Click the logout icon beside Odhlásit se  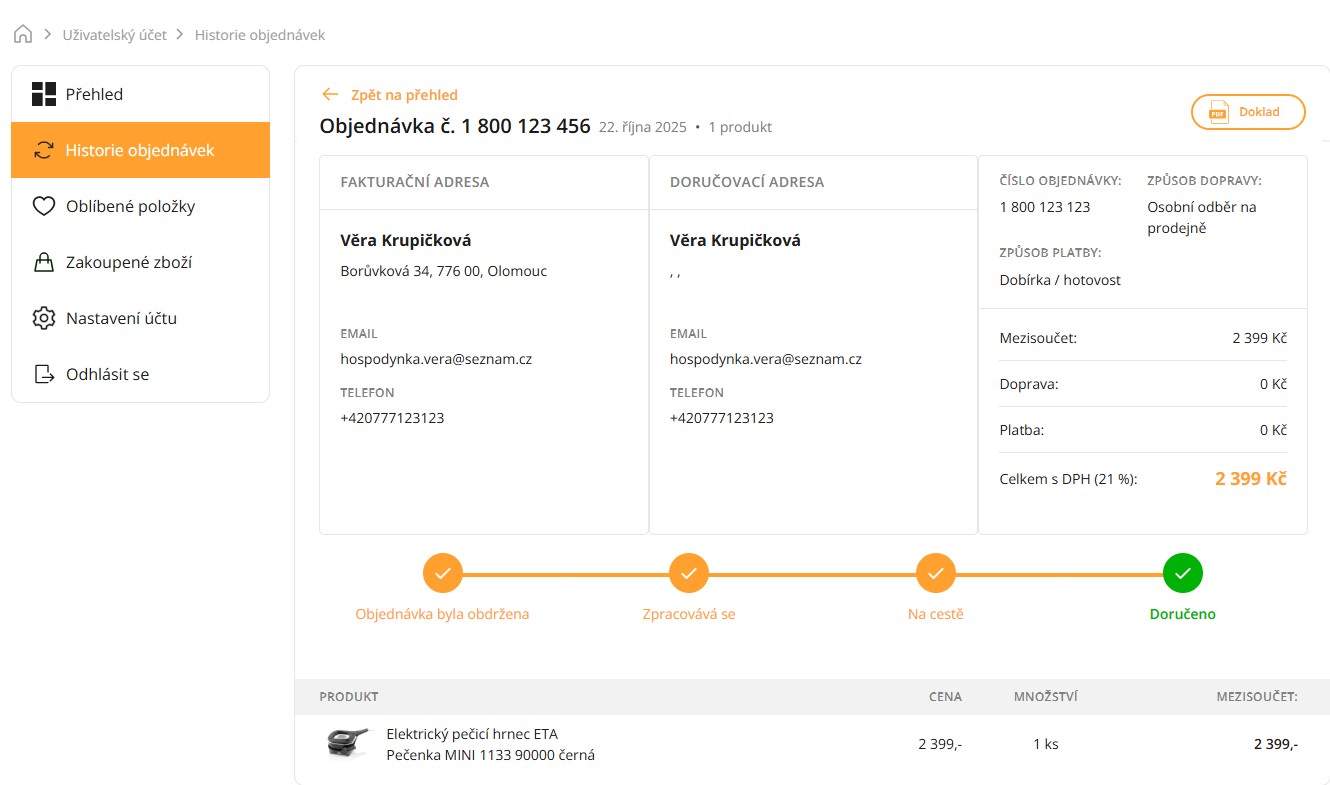pos(43,374)
